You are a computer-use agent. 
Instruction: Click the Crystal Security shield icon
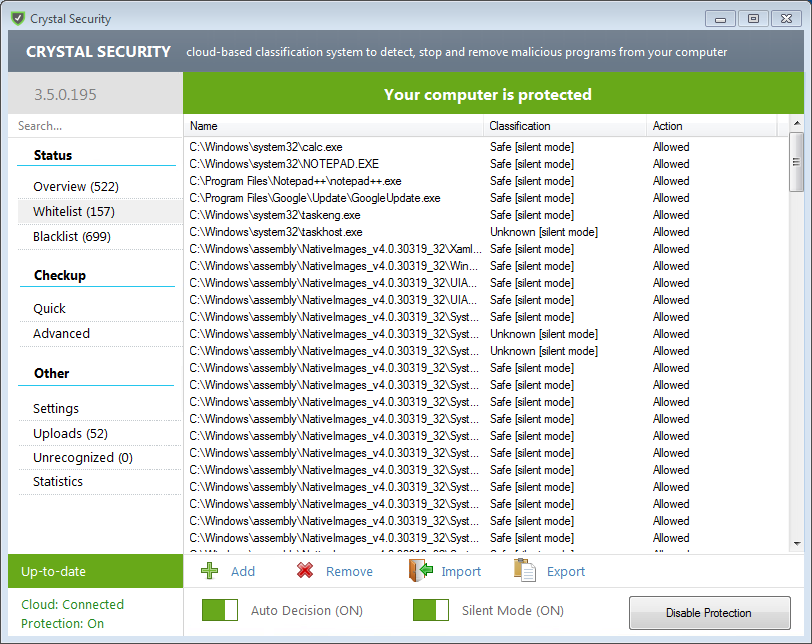click(17, 18)
